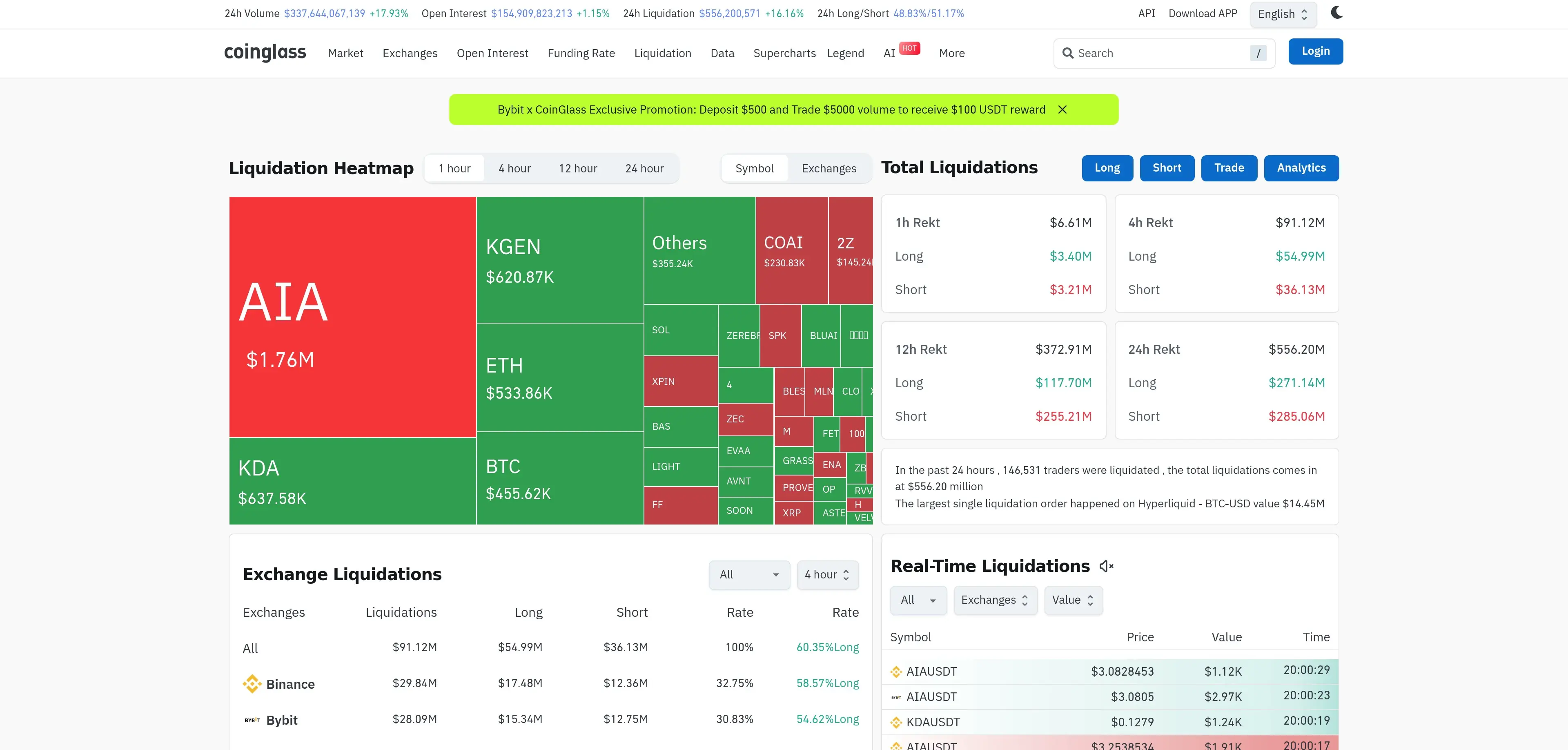The height and width of the screenshot is (750, 1568).
Task: Click the AI HOT badge
Action: [x=909, y=48]
